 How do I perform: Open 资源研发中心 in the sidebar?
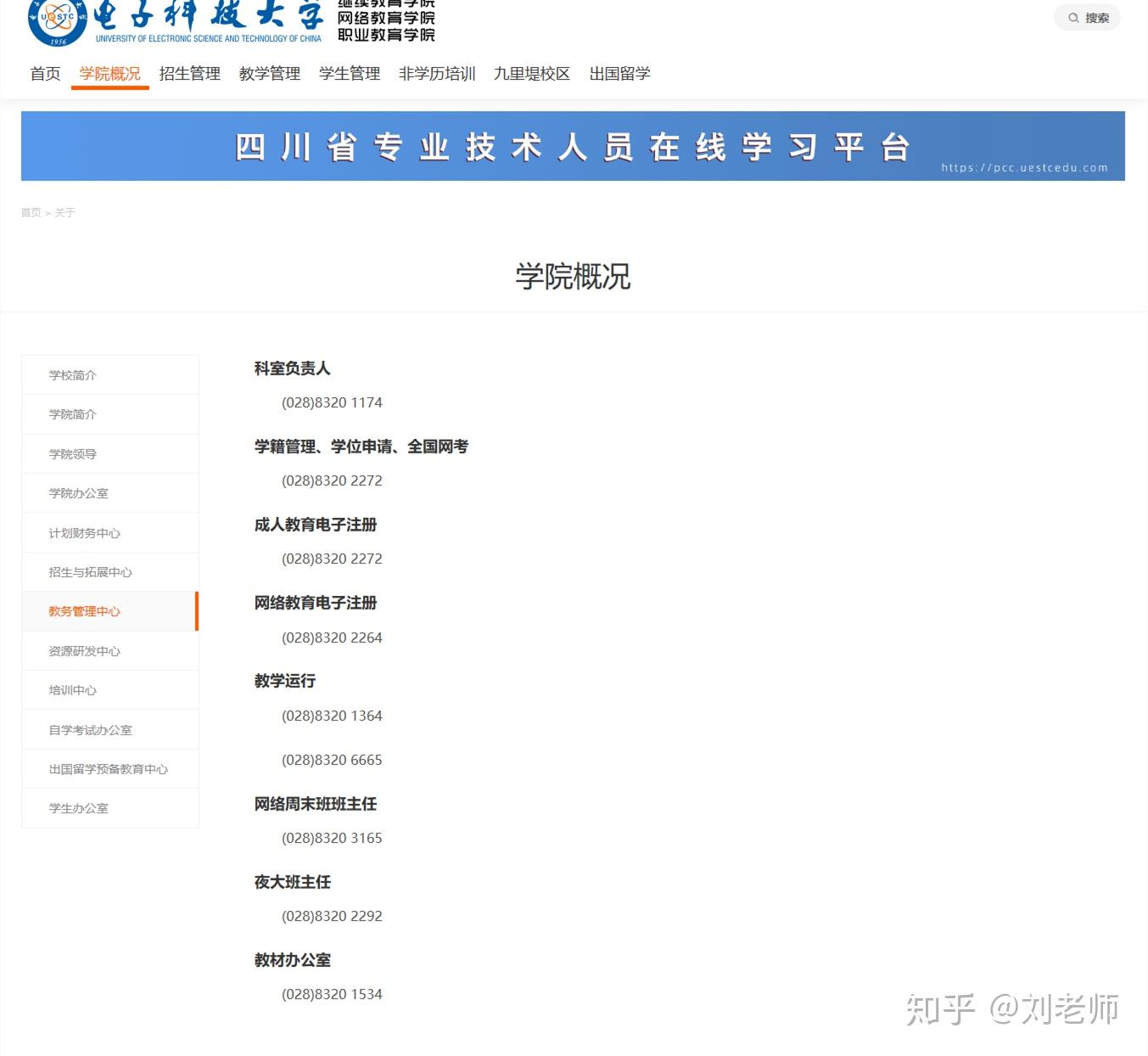[x=110, y=651]
